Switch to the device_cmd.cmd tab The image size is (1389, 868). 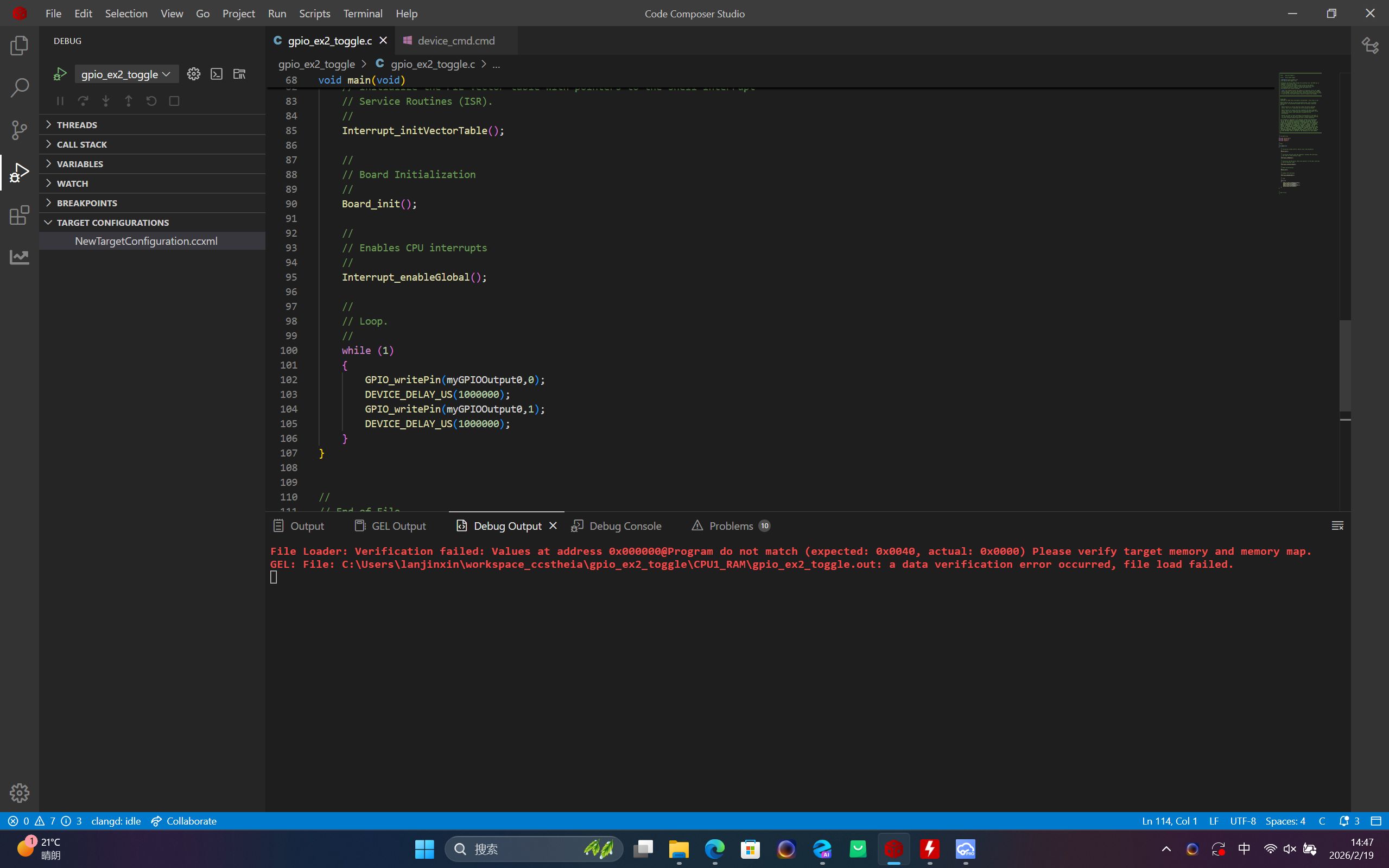[x=456, y=41]
